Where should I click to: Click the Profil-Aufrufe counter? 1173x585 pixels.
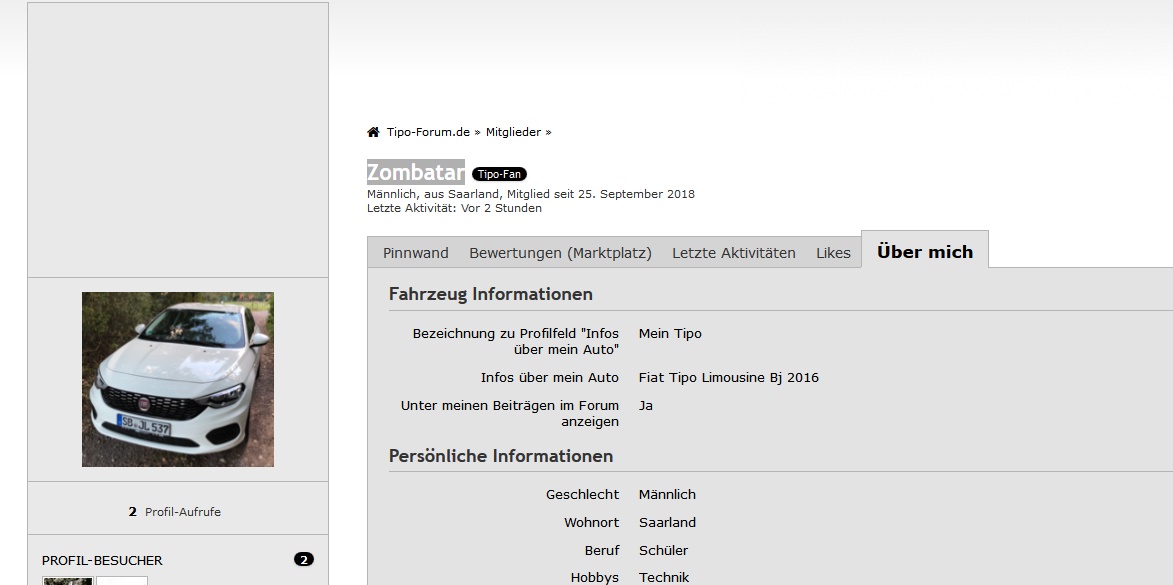point(175,512)
